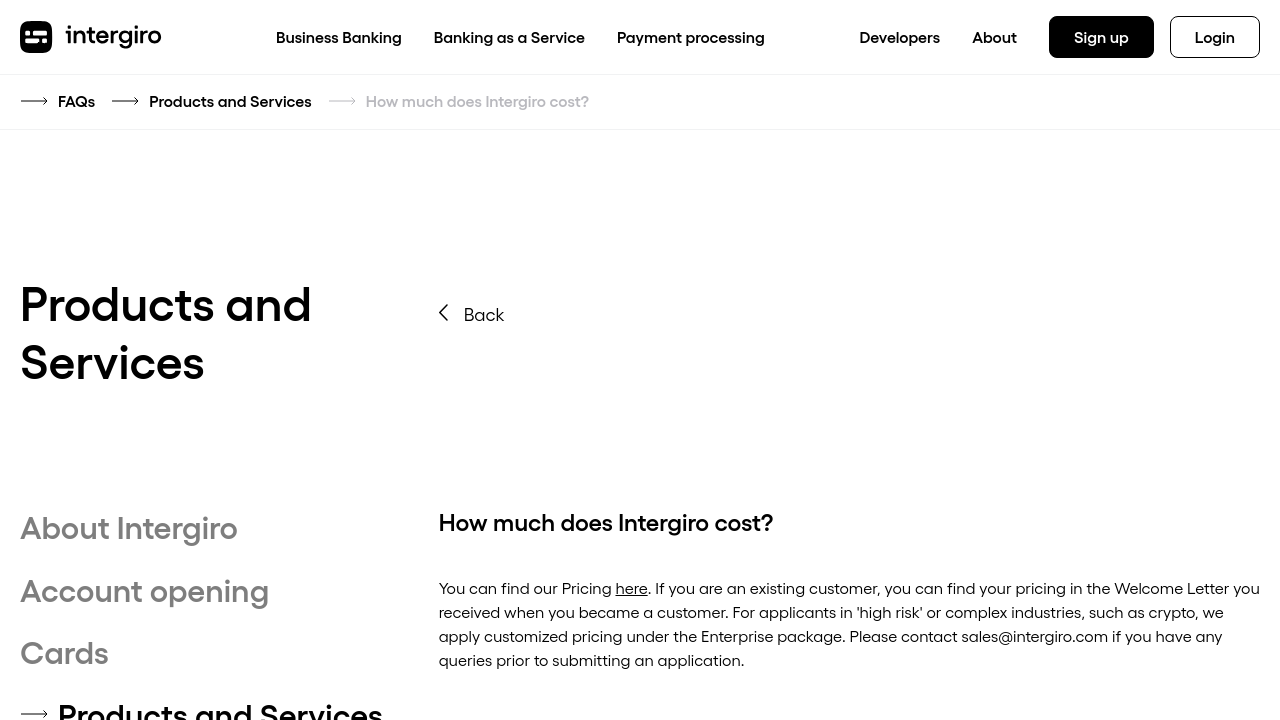Click the 'here' pricing link

click(x=631, y=588)
